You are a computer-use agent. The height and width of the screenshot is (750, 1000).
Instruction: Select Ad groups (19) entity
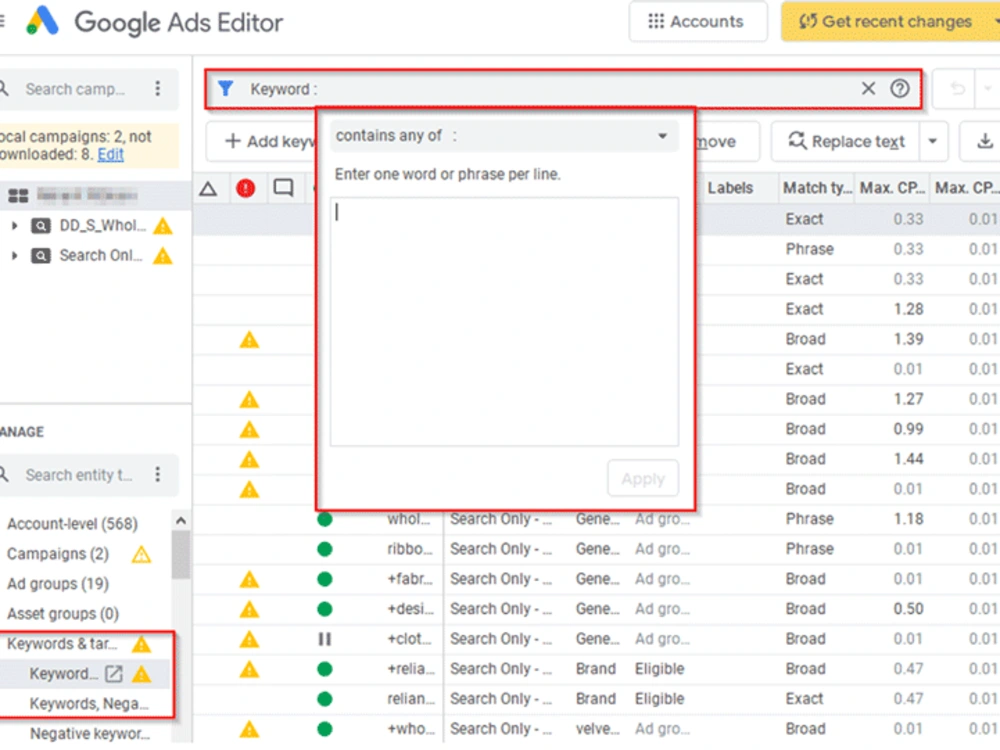pos(58,584)
